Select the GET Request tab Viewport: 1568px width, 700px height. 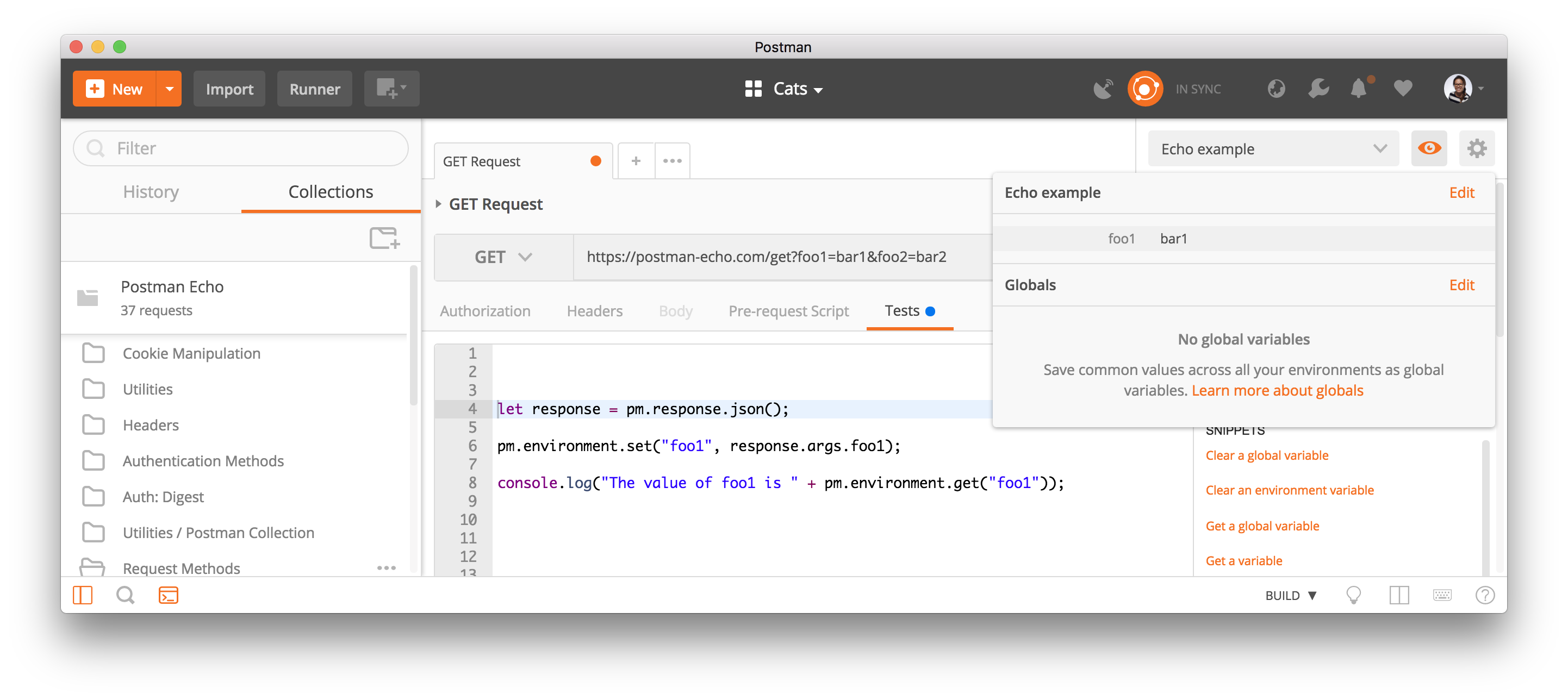(522, 161)
